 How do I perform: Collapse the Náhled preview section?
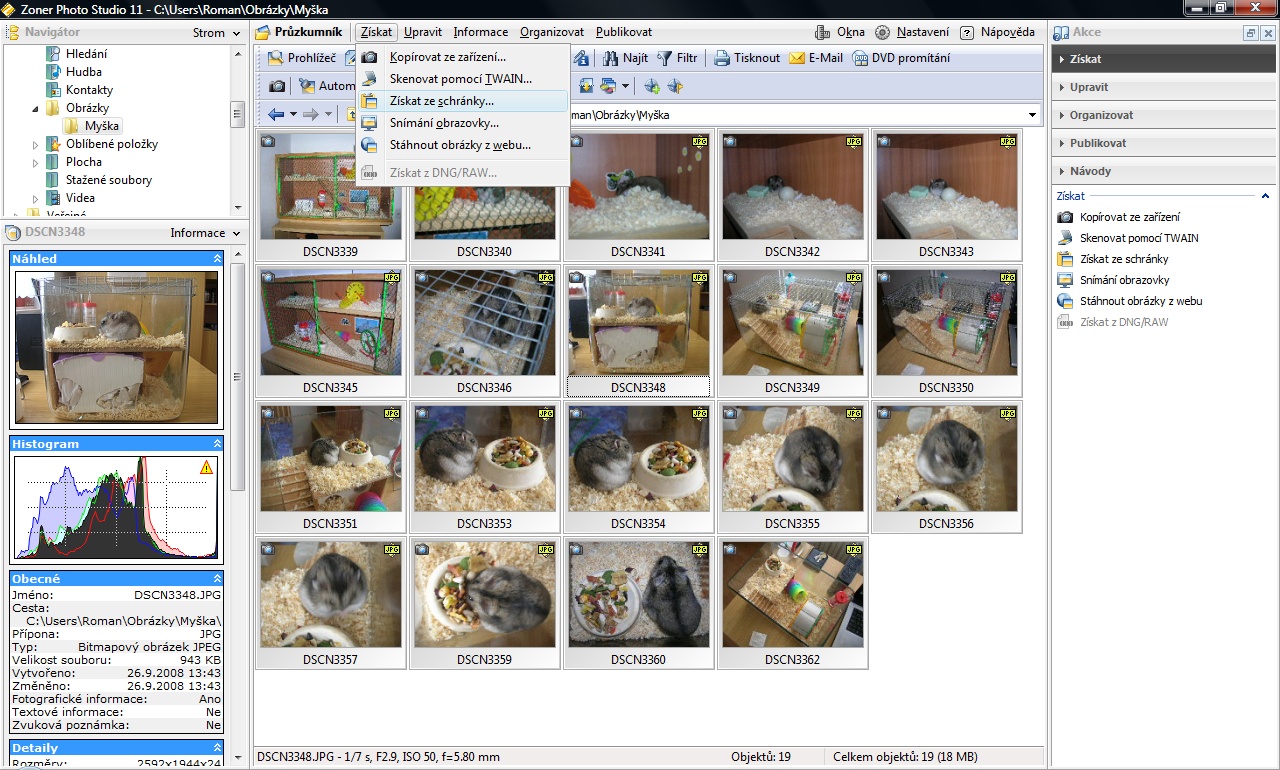coord(217,259)
